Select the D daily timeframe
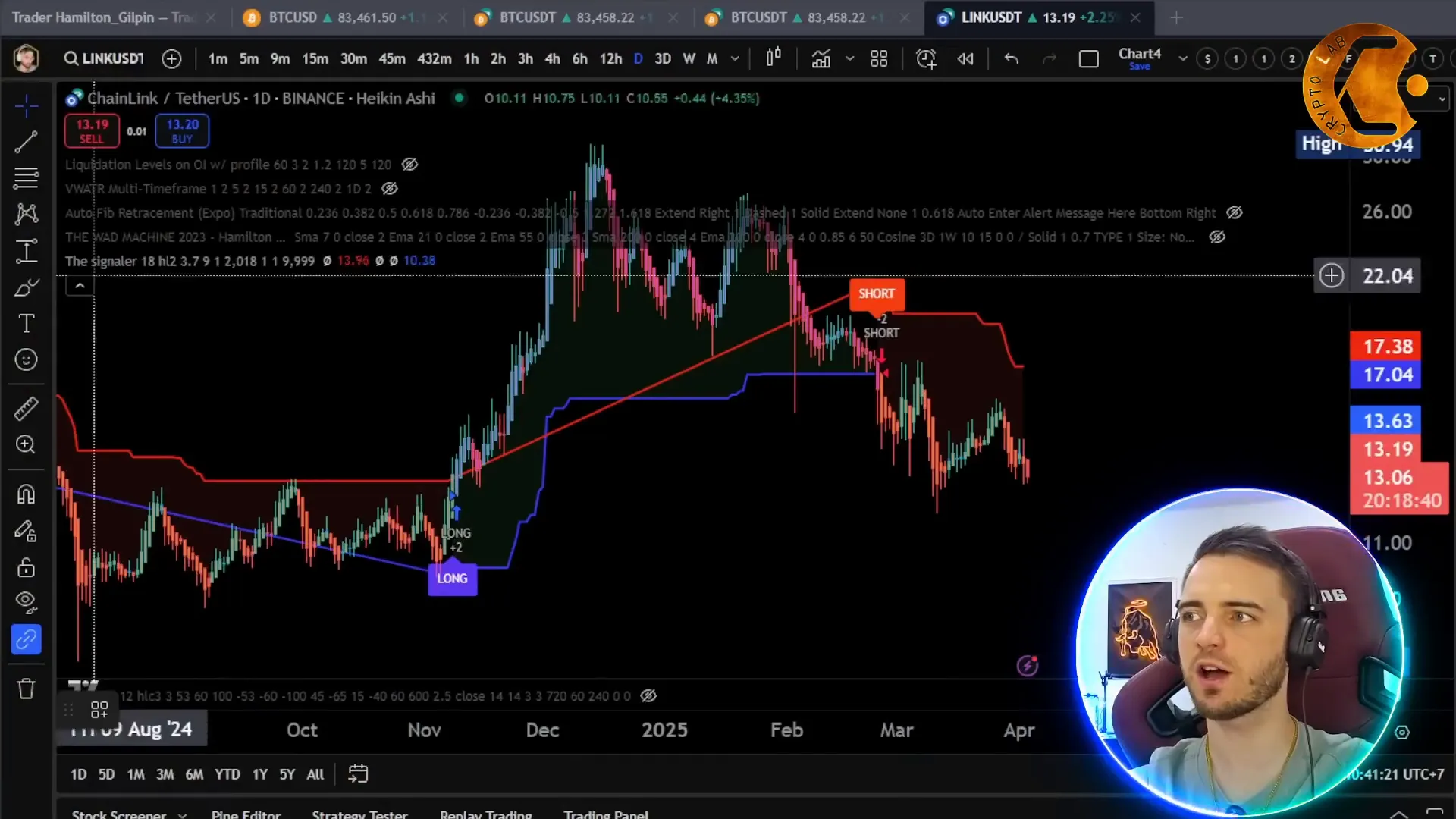The width and height of the screenshot is (1456, 819). coord(638,58)
